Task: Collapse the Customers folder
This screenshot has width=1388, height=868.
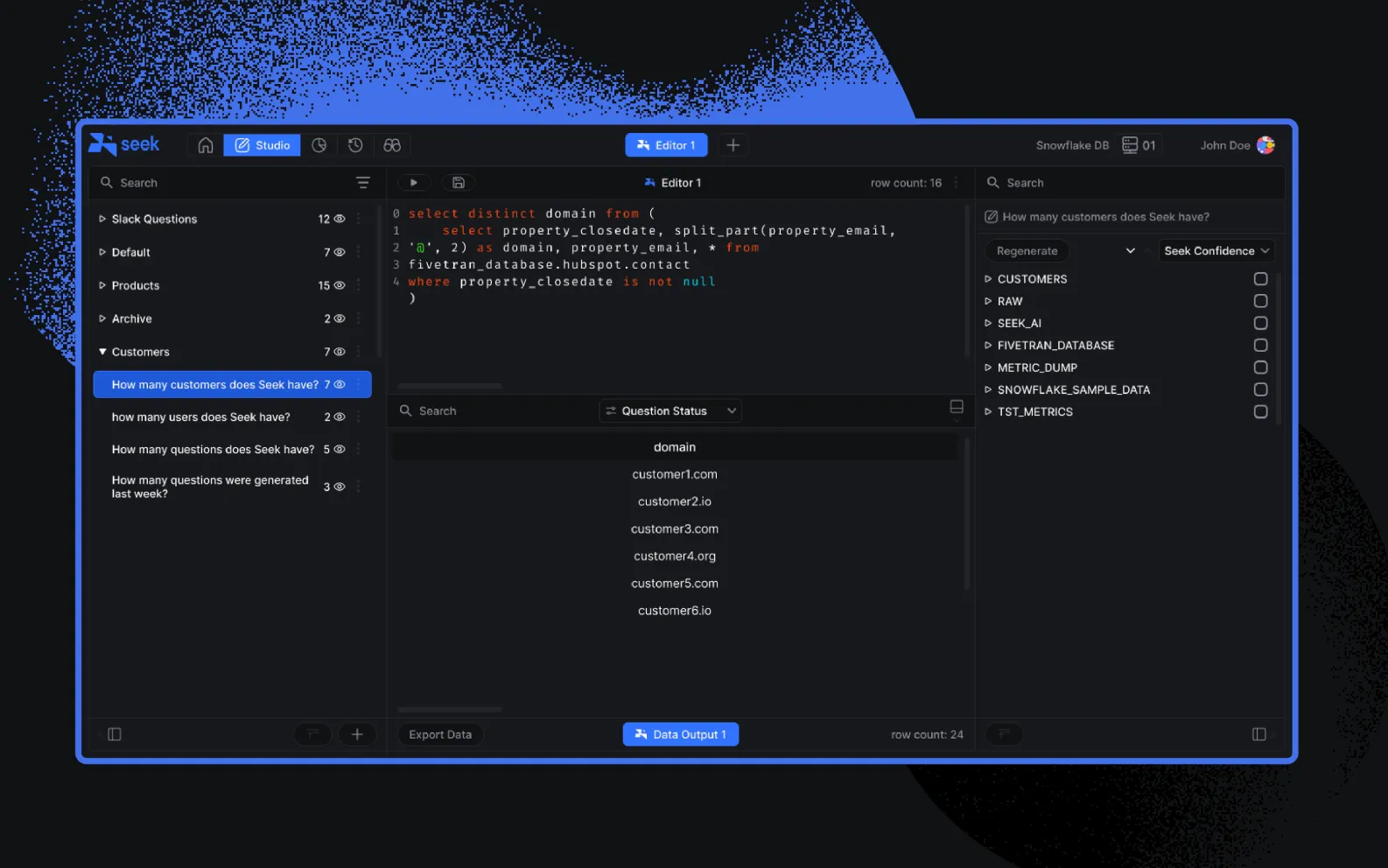Action: pyautogui.click(x=102, y=352)
